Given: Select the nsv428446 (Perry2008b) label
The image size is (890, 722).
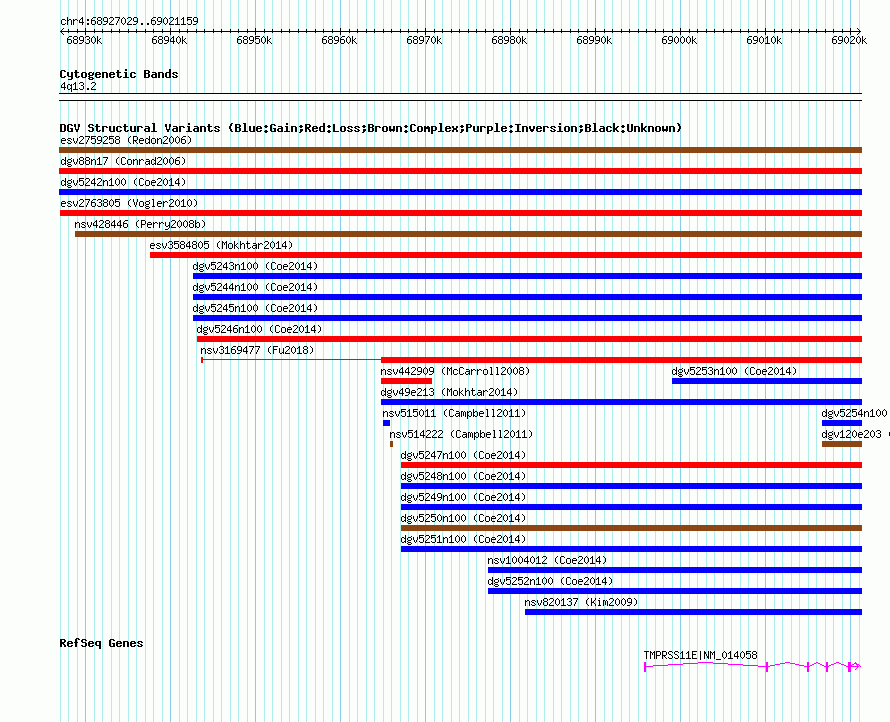Looking at the screenshot, I should (140, 224).
